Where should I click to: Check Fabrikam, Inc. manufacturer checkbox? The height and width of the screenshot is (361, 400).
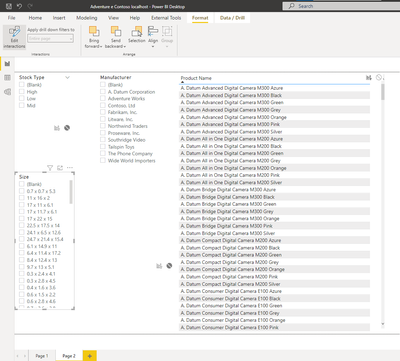(103, 112)
